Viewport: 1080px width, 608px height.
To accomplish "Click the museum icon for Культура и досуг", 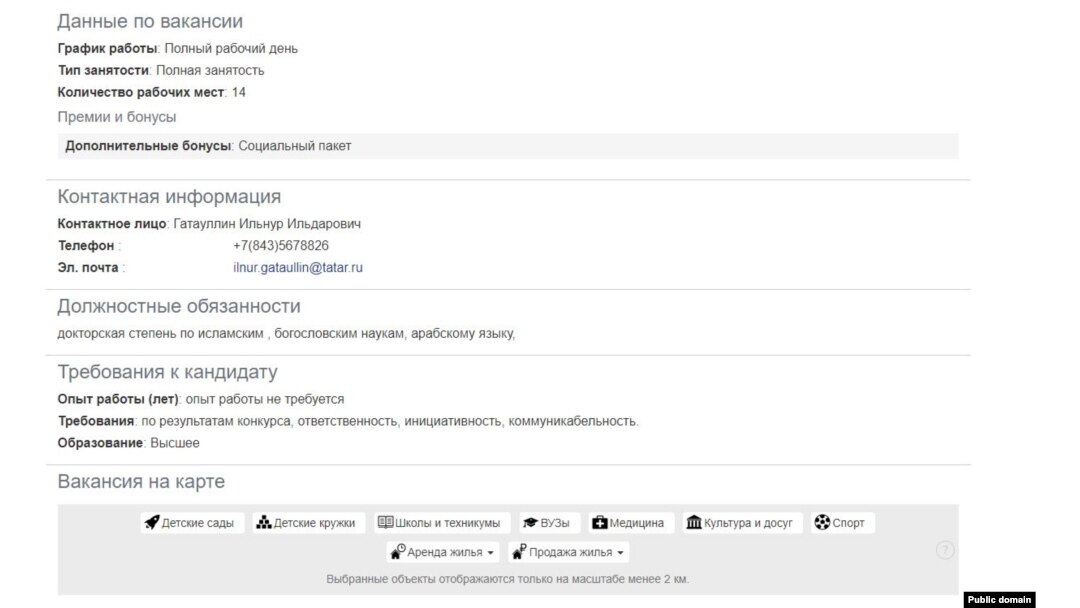I will coord(694,523).
